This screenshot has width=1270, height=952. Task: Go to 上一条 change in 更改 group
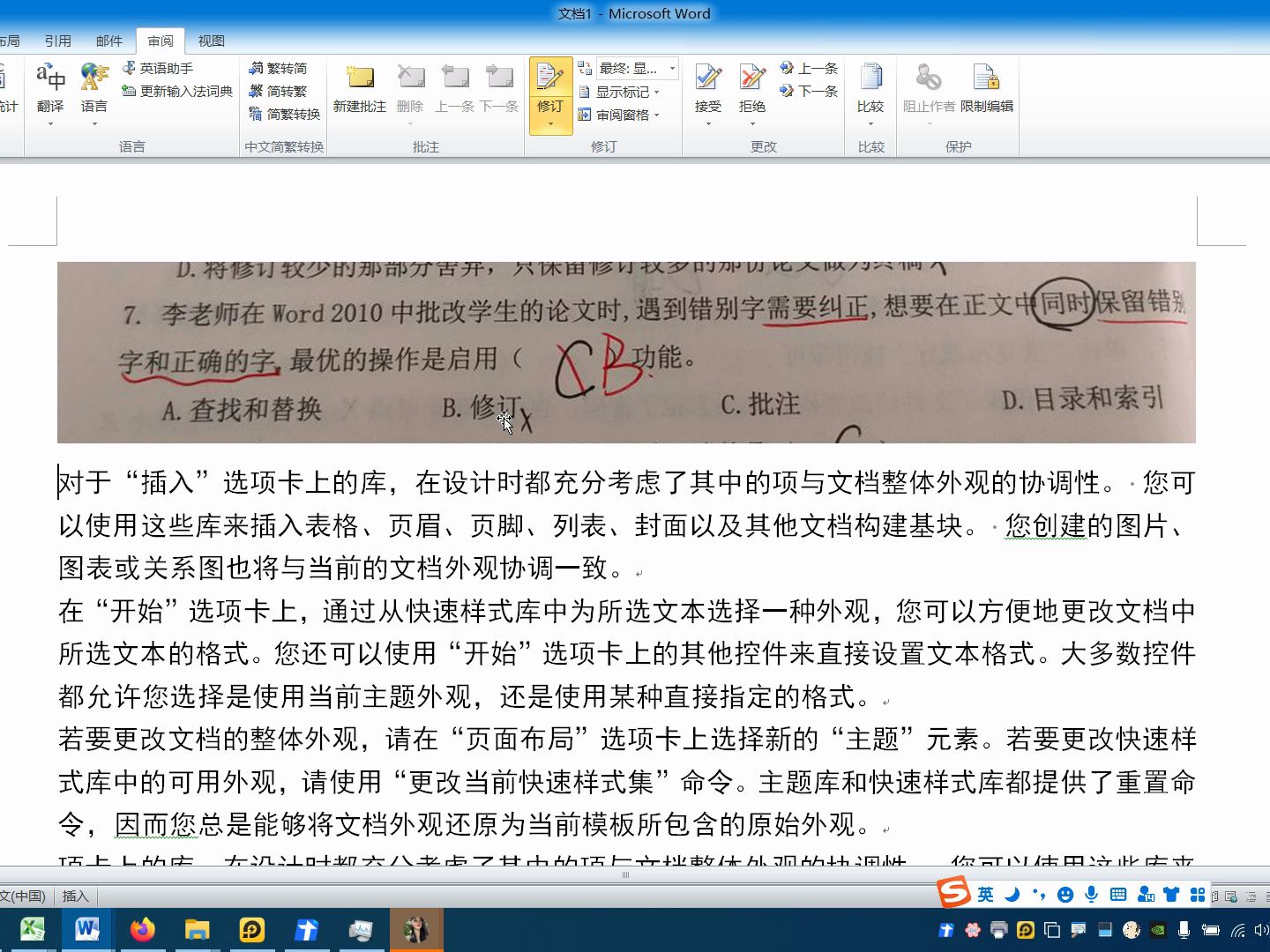point(809,68)
